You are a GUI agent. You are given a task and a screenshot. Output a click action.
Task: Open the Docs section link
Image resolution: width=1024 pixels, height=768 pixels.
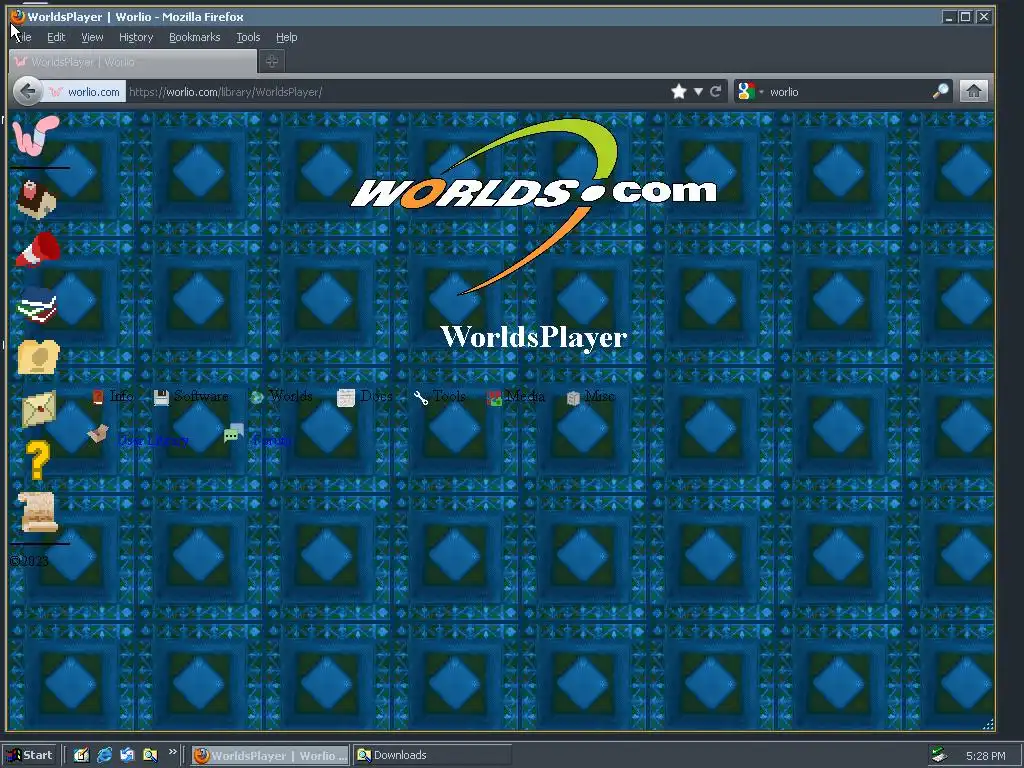[376, 396]
